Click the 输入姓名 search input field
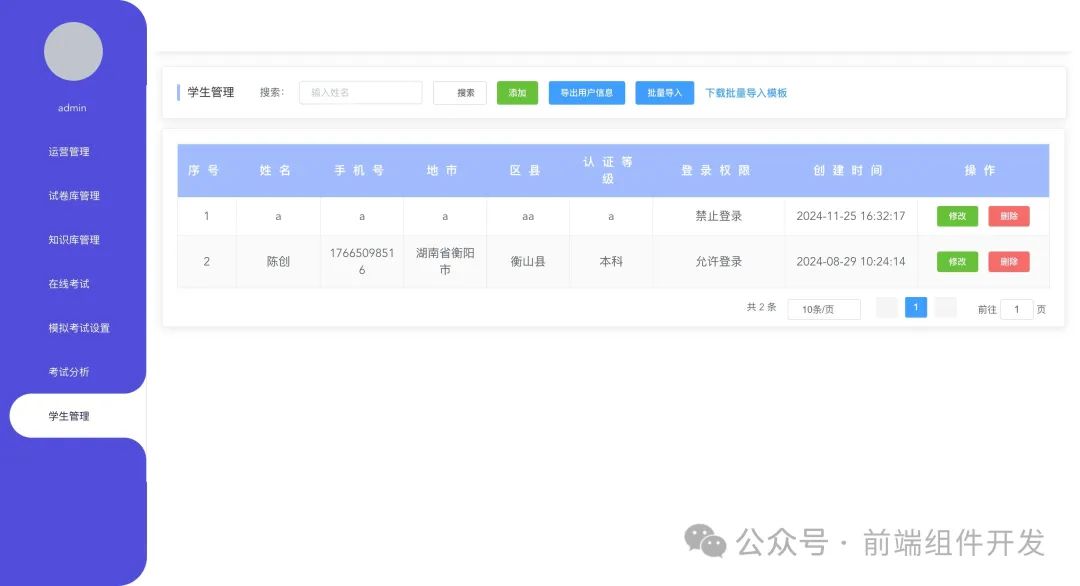 pyautogui.click(x=360, y=92)
